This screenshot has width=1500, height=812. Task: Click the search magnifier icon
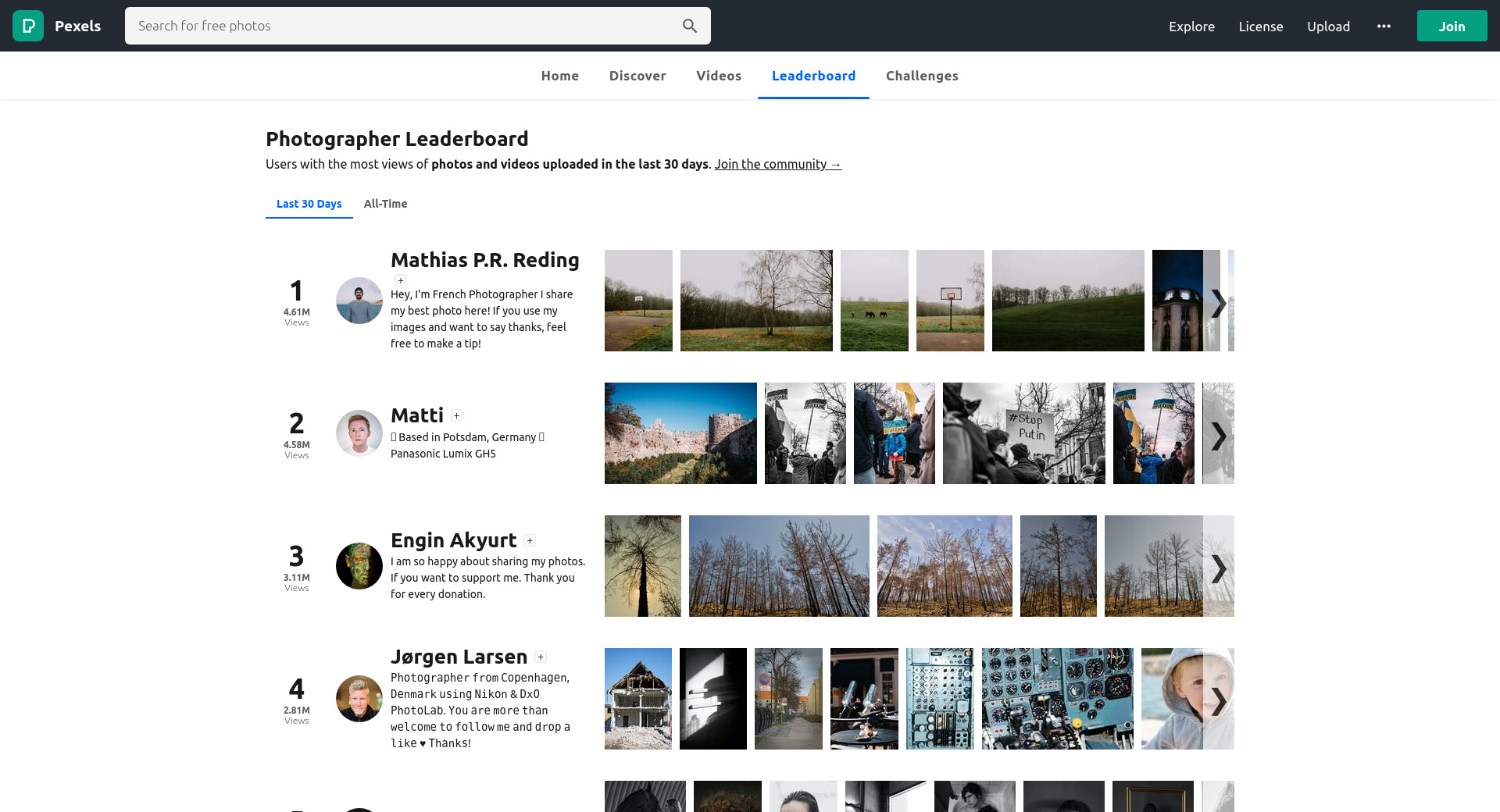[689, 26]
